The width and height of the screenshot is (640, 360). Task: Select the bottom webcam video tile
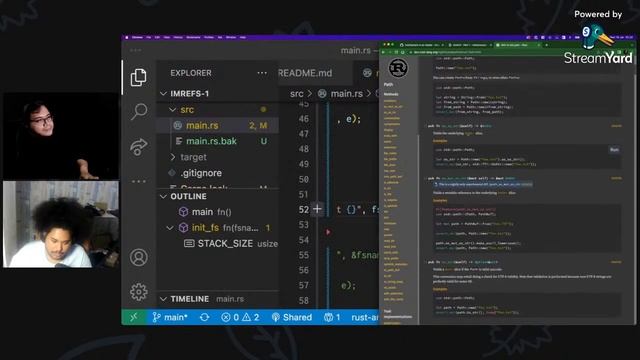pos(61,224)
